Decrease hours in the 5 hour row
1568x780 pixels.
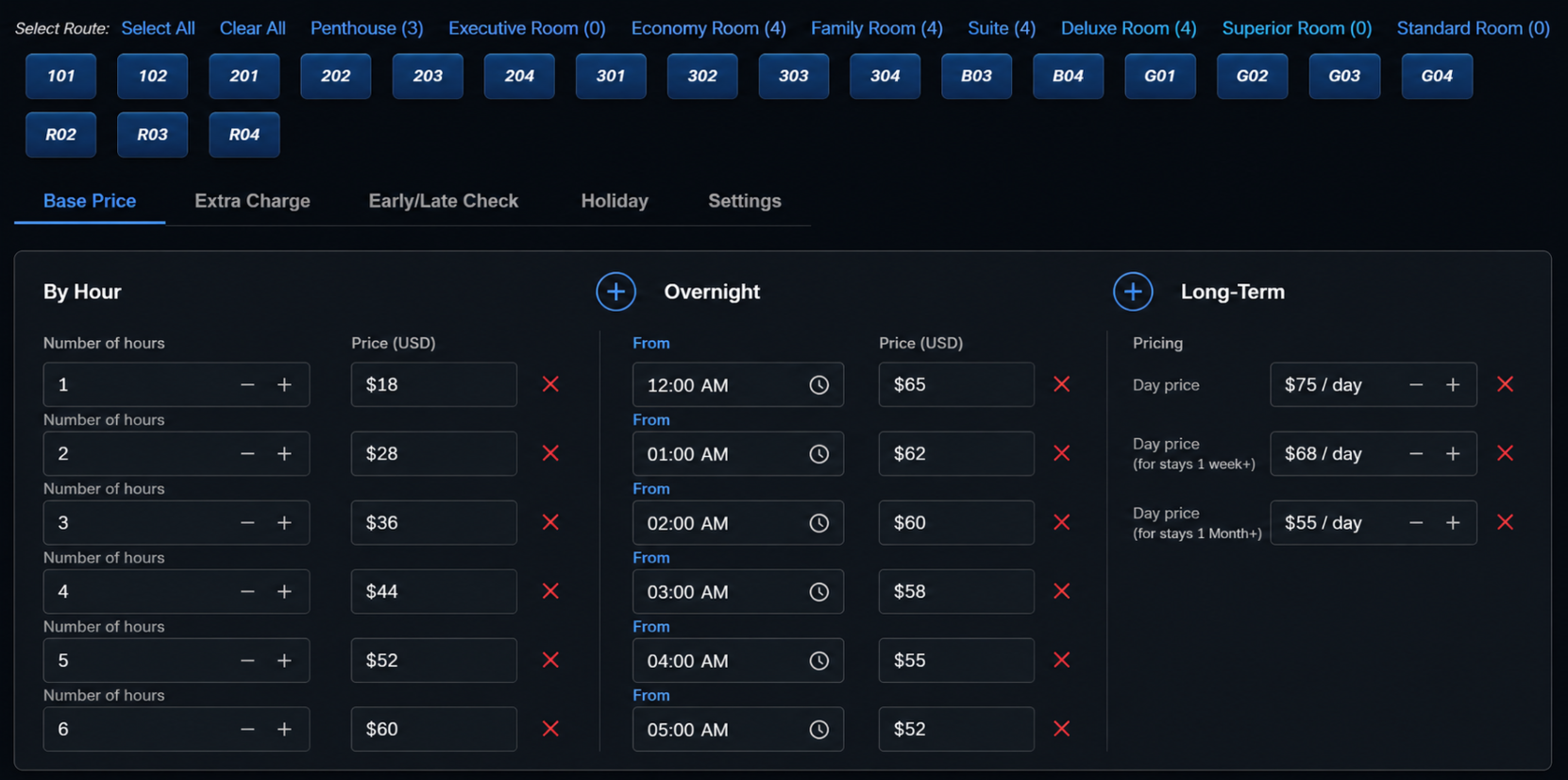[247, 660]
